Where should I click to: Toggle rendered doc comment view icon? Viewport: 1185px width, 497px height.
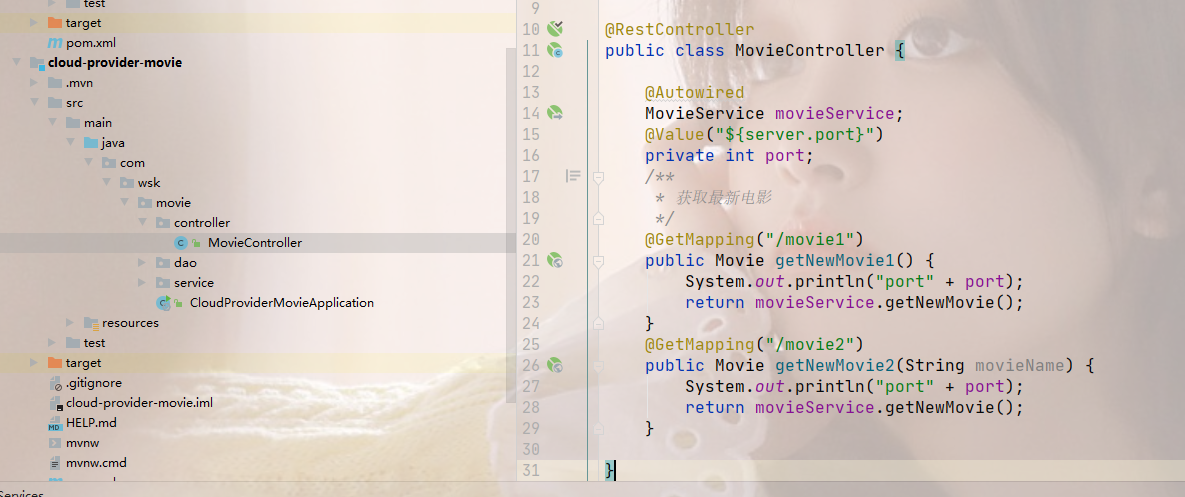click(574, 176)
